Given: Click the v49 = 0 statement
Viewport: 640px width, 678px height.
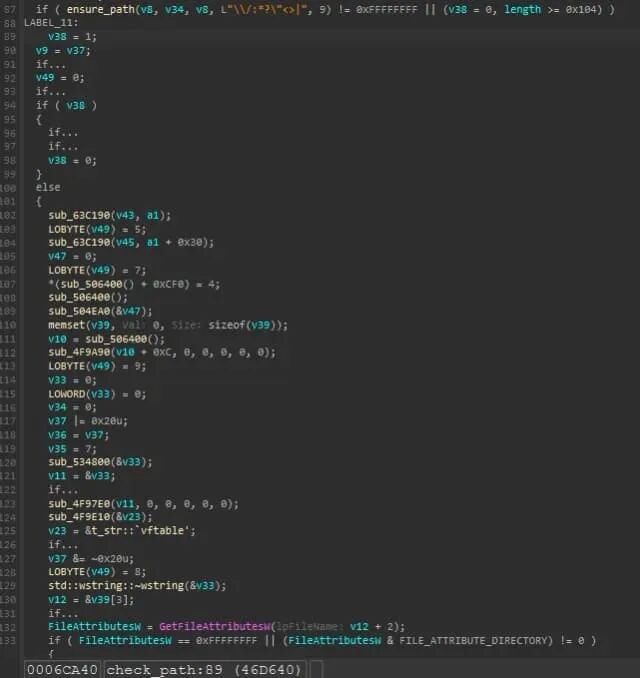Looking at the screenshot, I should click(60, 78).
